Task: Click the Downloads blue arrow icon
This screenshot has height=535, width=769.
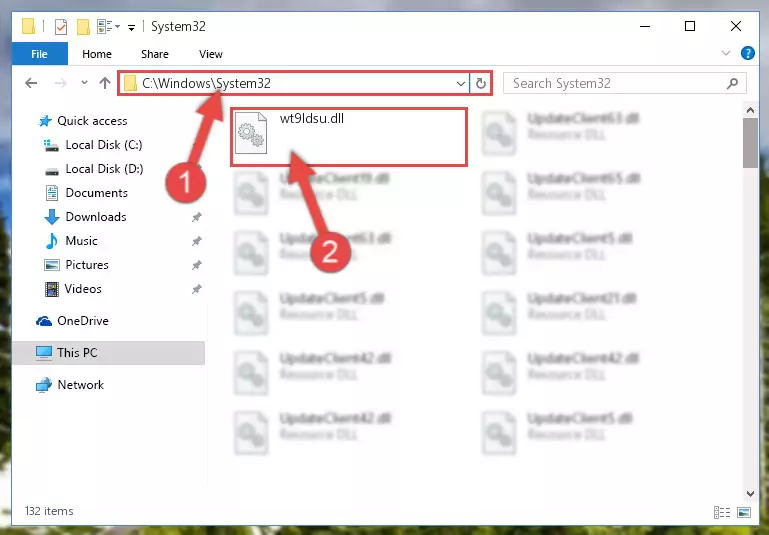Action: click(51, 217)
